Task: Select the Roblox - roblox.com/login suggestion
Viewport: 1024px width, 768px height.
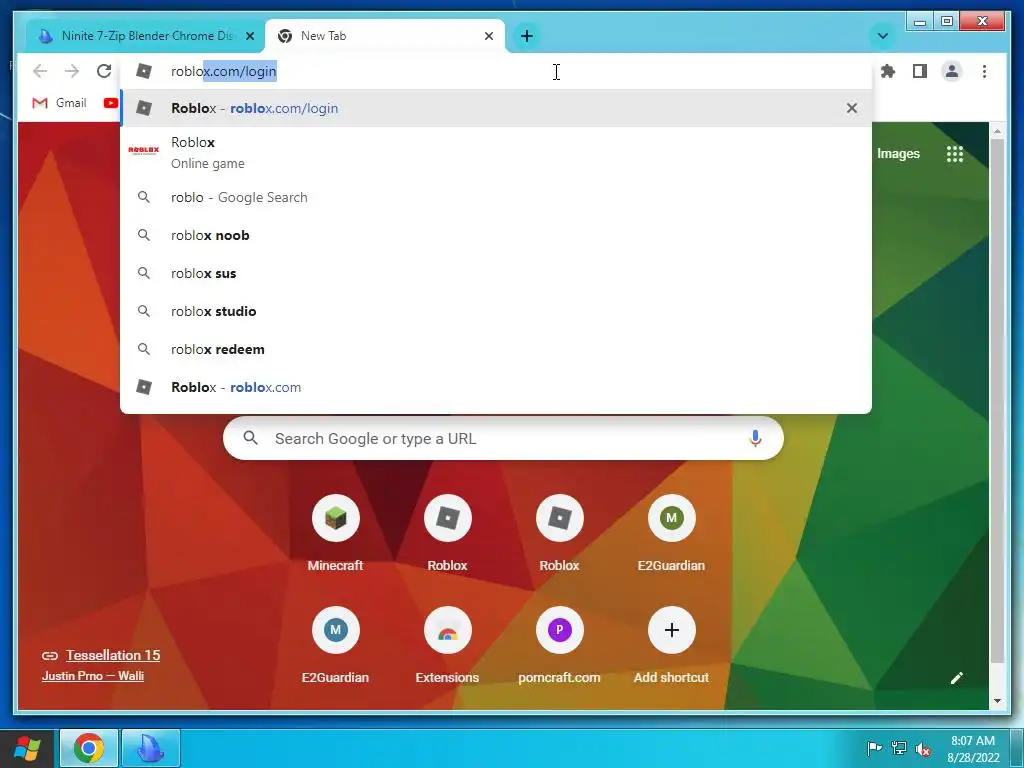Action: point(496,108)
